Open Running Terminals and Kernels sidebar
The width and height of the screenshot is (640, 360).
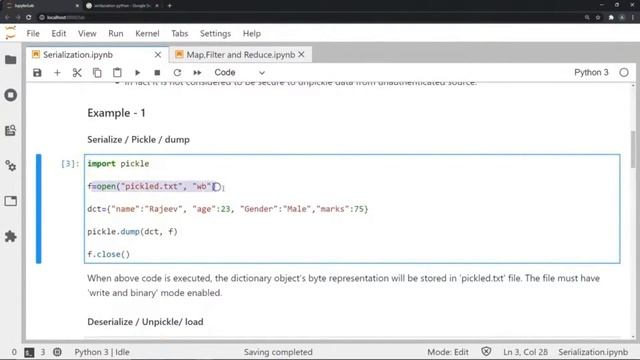coord(11,95)
